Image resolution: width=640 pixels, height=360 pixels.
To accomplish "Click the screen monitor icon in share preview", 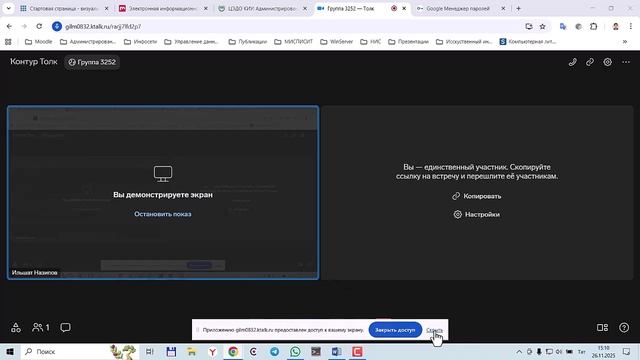I will pyautogui.click(x=163, y=174).
